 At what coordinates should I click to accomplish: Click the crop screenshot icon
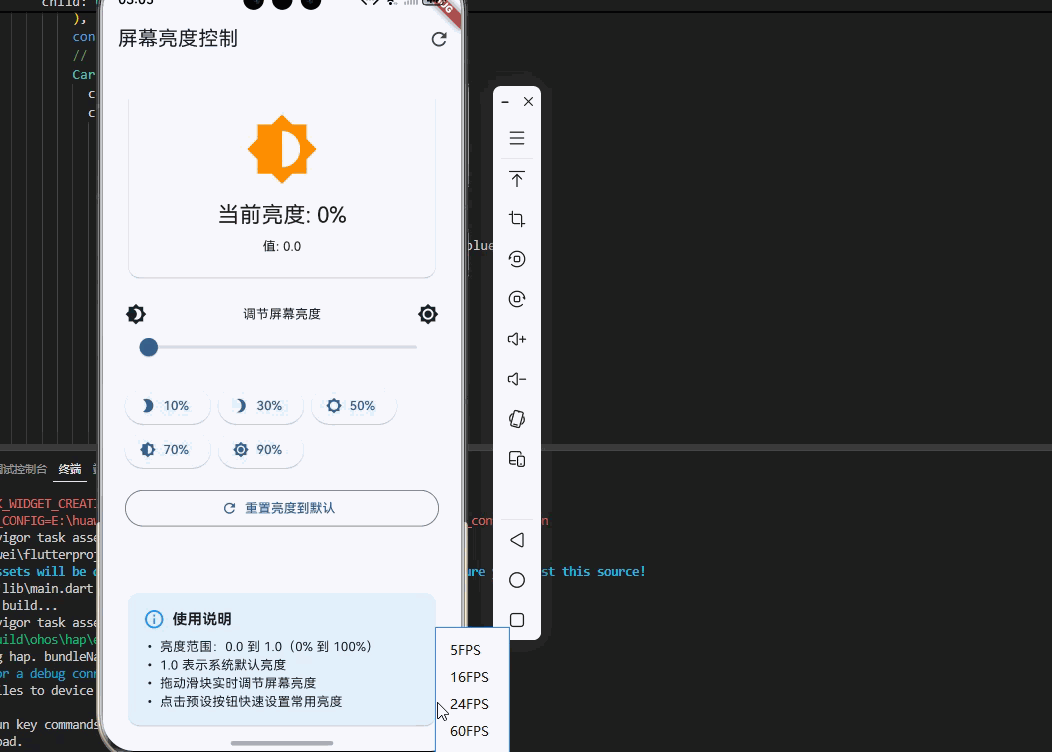tap(517, 219)
